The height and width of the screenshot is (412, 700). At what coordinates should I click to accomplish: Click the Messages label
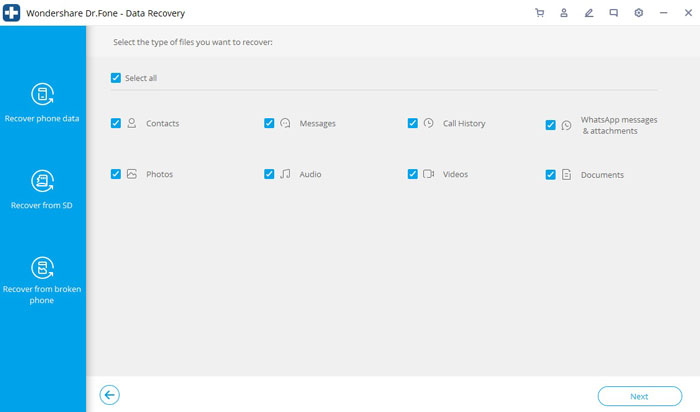pyautogui.click(x=317, y=124)
